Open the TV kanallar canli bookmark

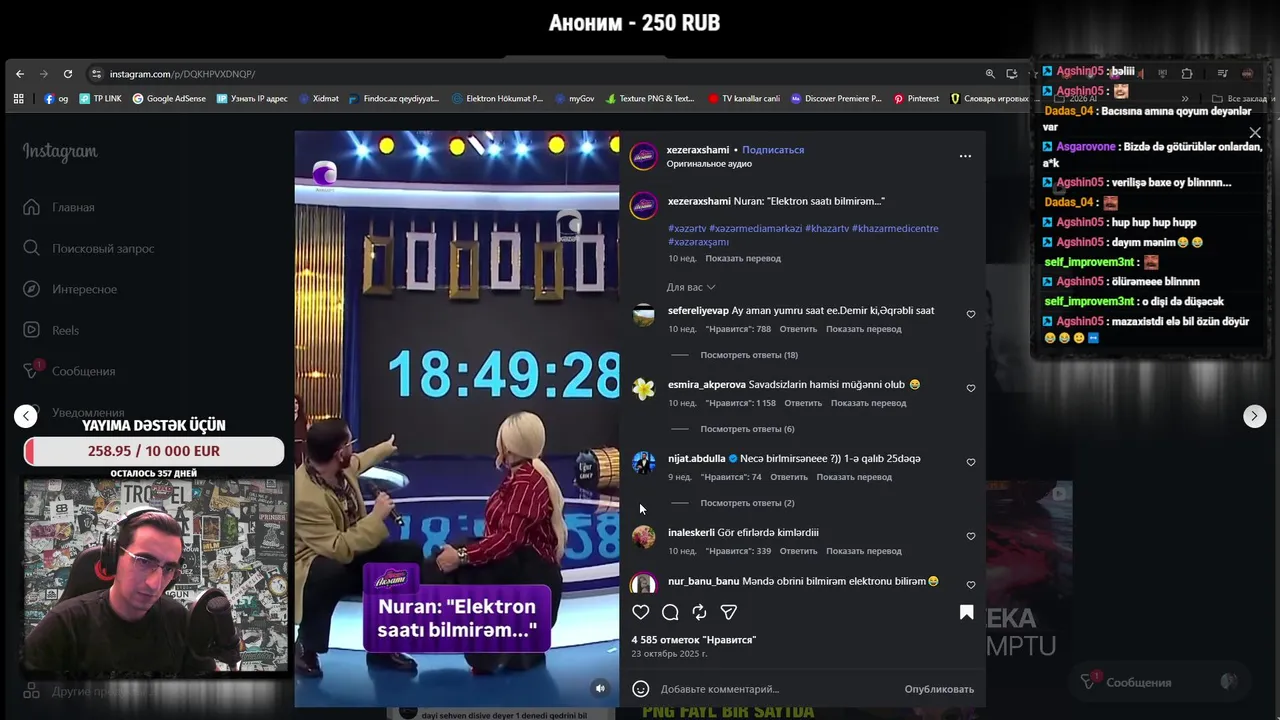click(x=744, y=99)
